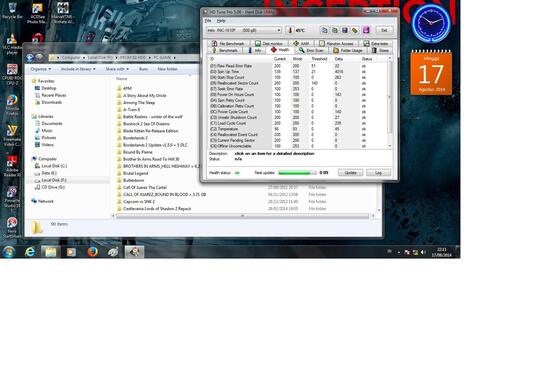540x366 pixels.
Task: Switch to the Benchmark tab
Action: tap(225, 50)
